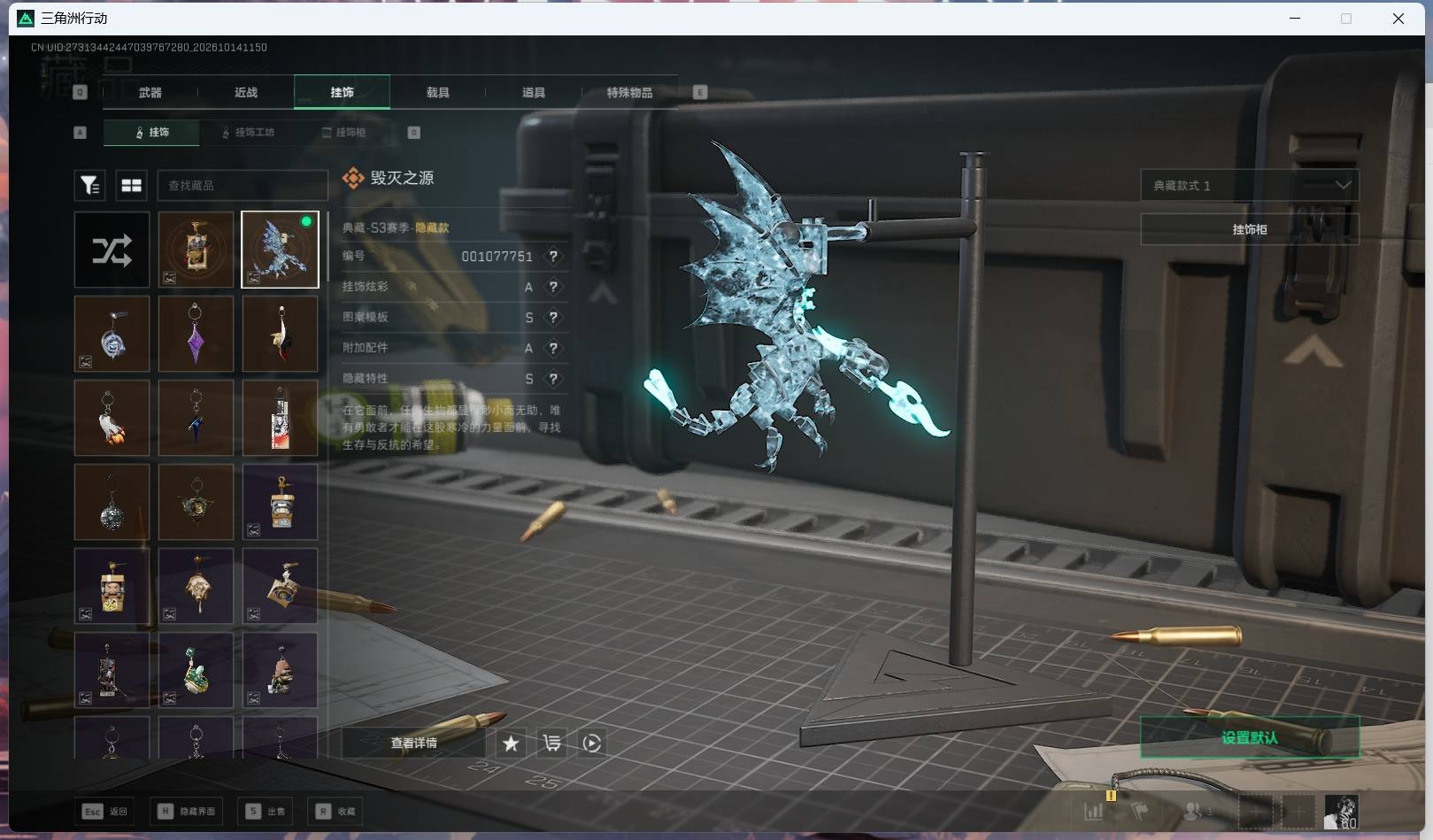Show help for 编号 serial number
Screen dimensions: 1433x840
(x=554, y=256)
